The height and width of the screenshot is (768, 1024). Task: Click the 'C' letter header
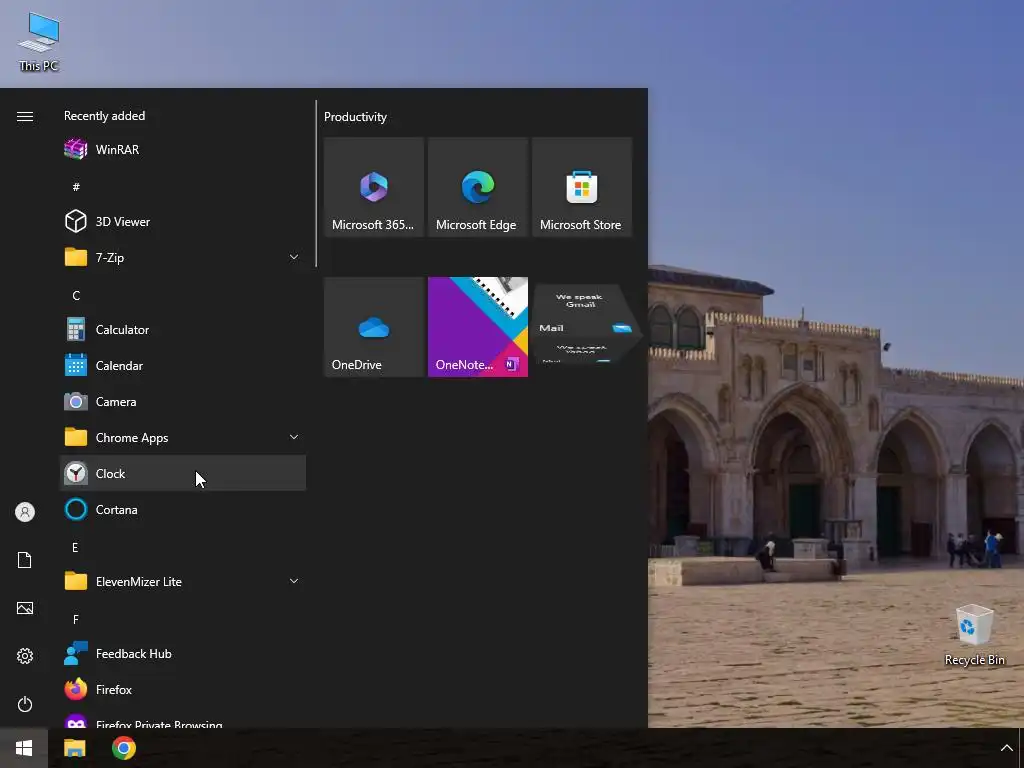(x=76, y=295)
